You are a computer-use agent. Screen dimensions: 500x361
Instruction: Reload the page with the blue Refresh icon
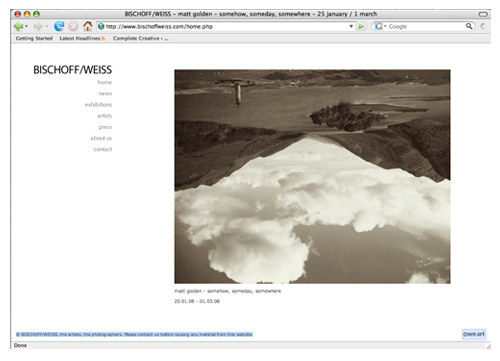59,26
